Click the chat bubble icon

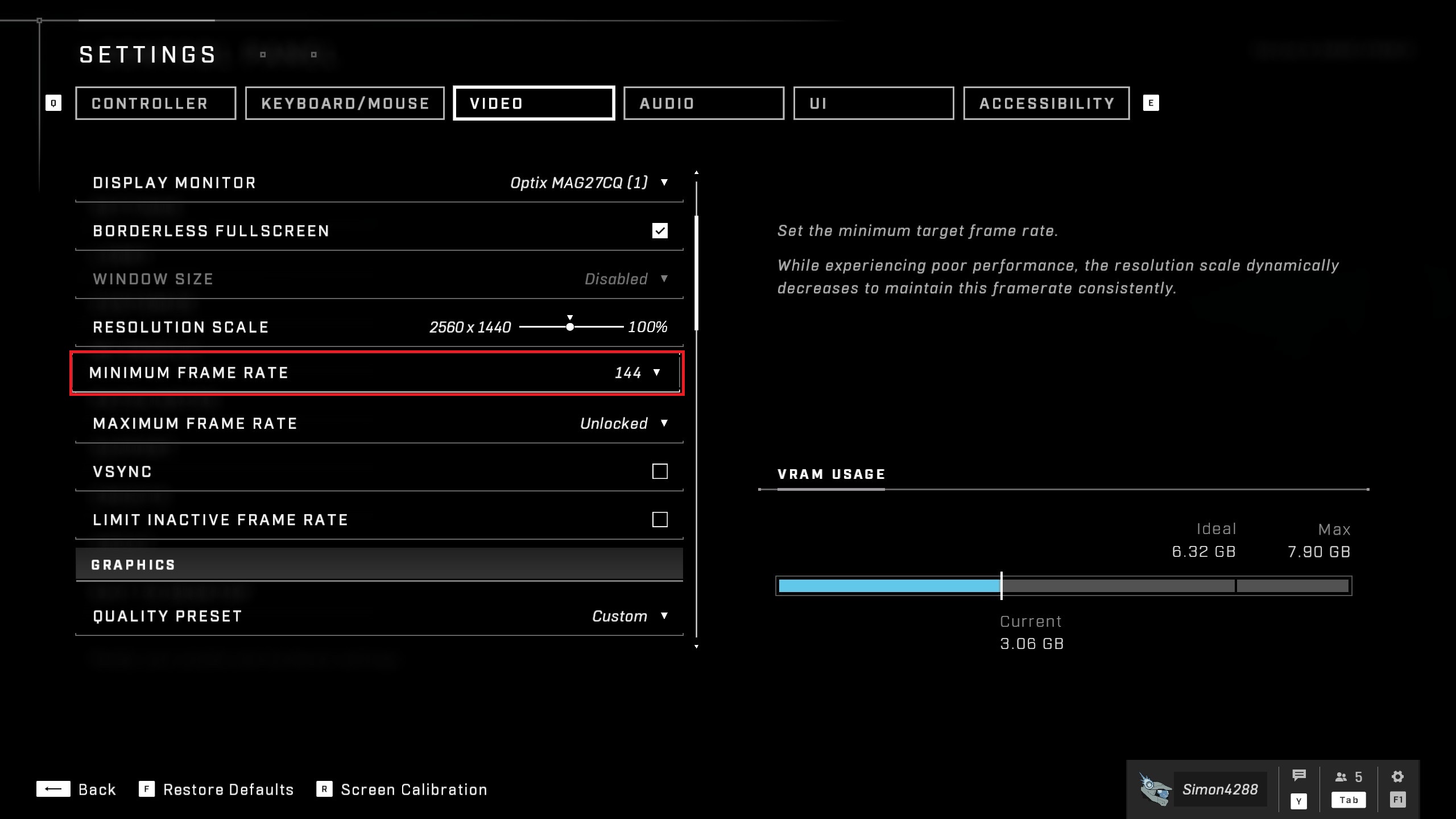click(x=1298, y=776)
